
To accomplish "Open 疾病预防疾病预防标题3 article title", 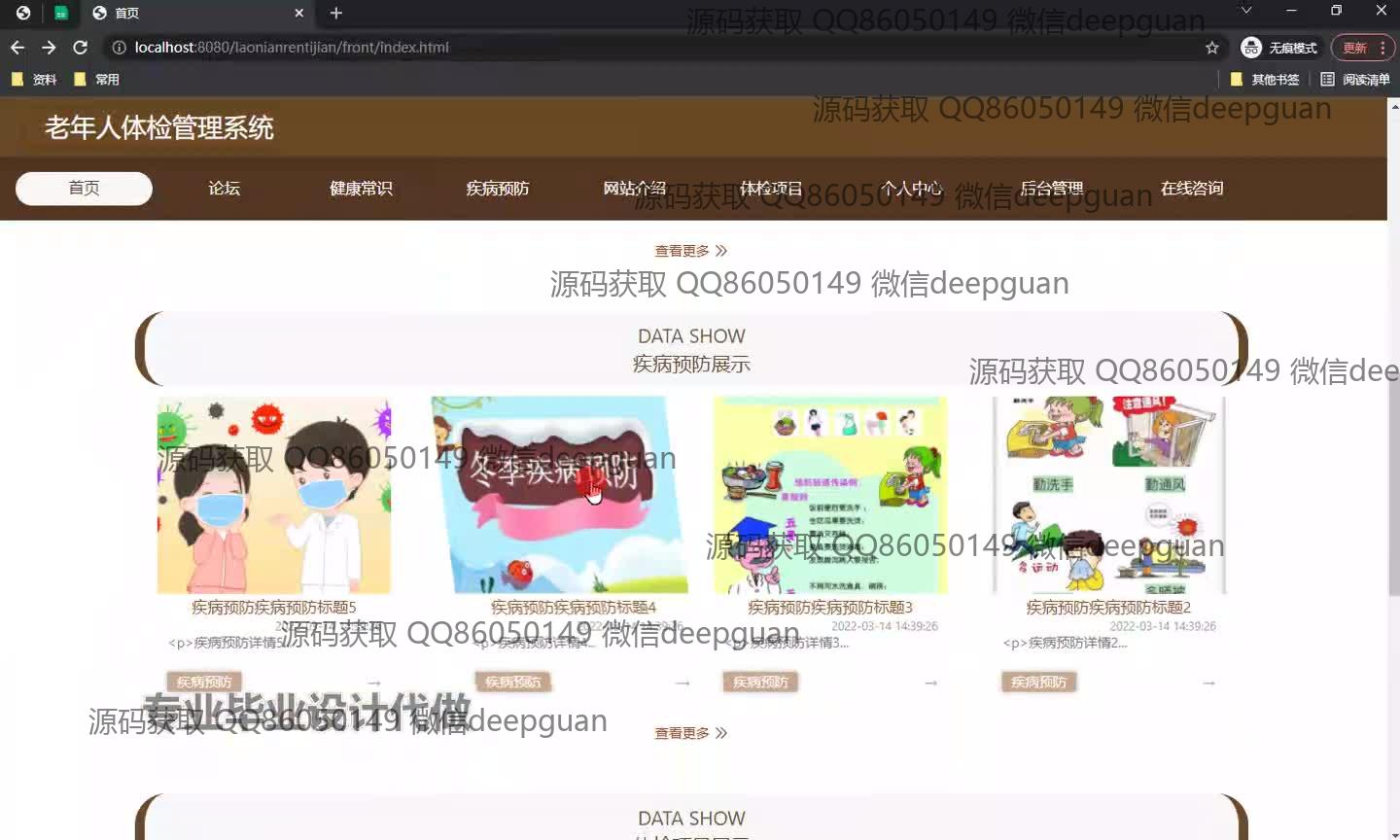I will (x=829, y=608).
